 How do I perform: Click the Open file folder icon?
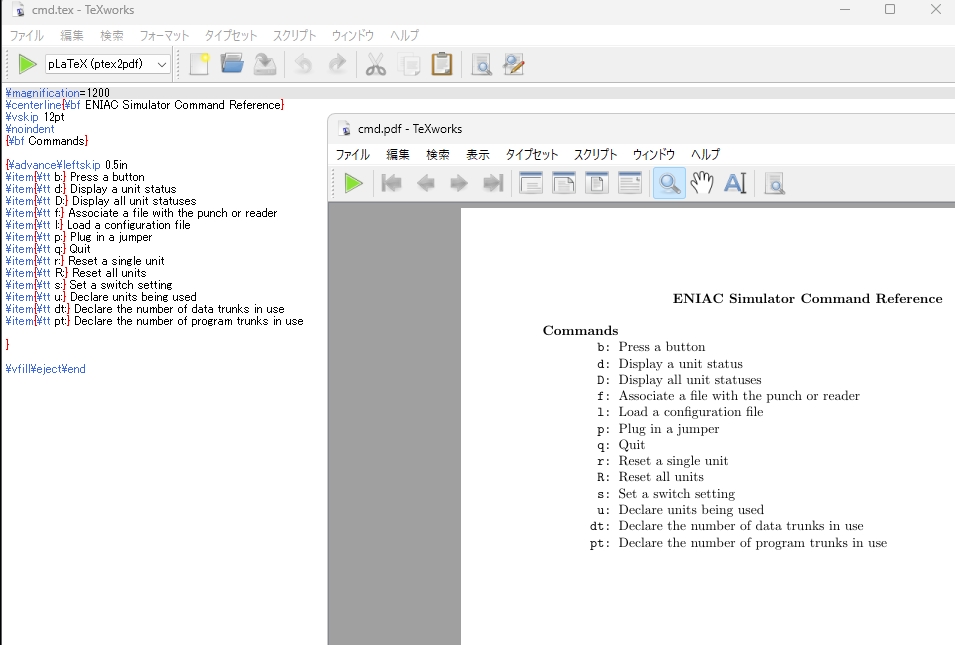coord(232,65)
